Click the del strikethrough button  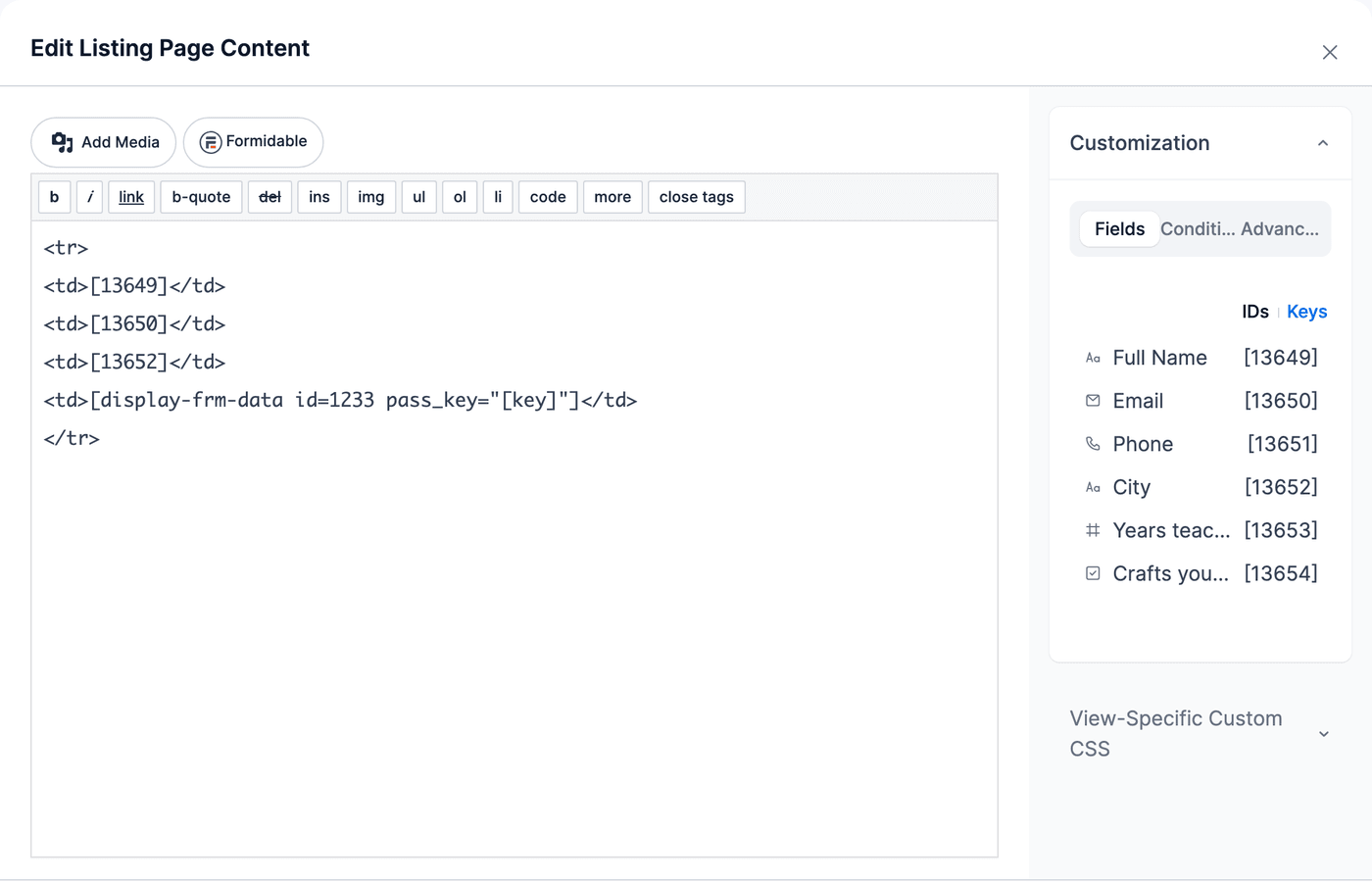(x=269, y=197)
